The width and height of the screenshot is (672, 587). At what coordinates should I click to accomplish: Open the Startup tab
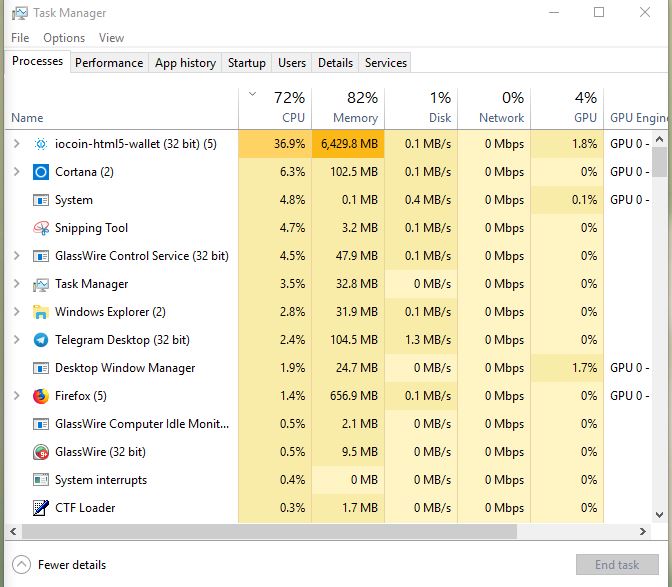tap(246, 63)
